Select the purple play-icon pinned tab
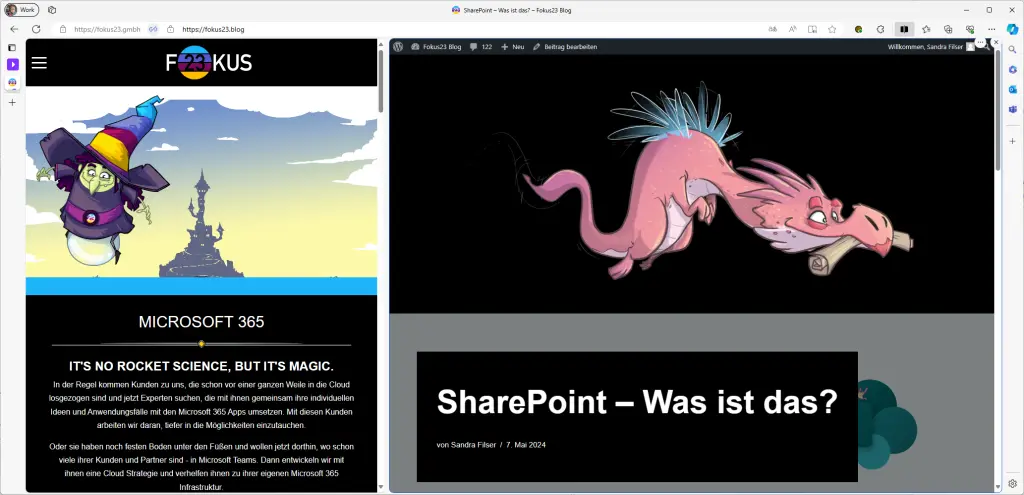 click(x=12, y=64)
